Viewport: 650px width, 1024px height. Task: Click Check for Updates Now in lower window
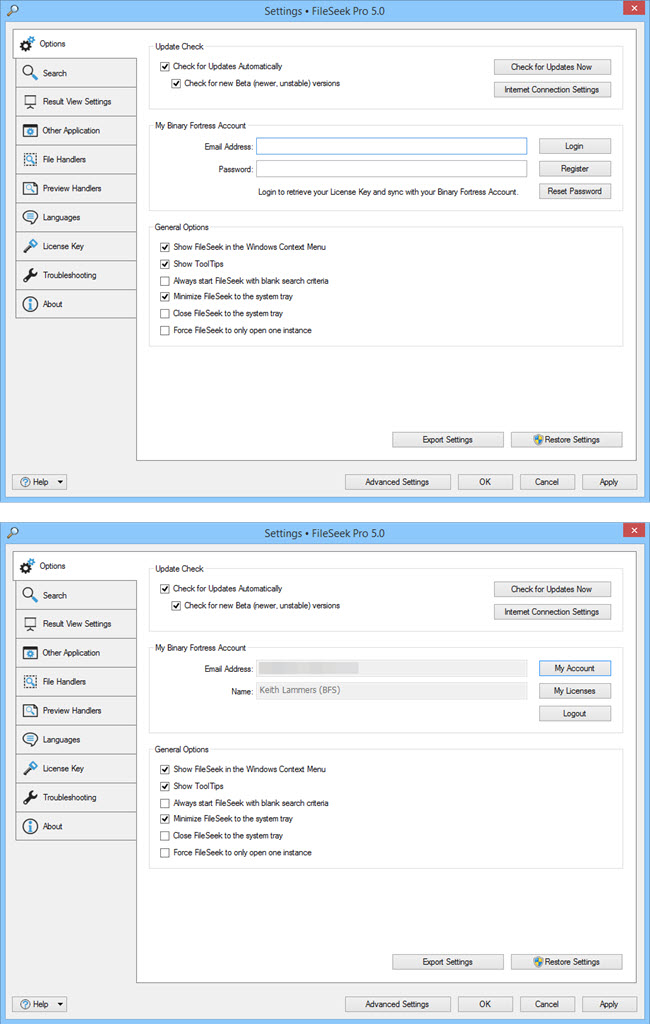[552, 589]
